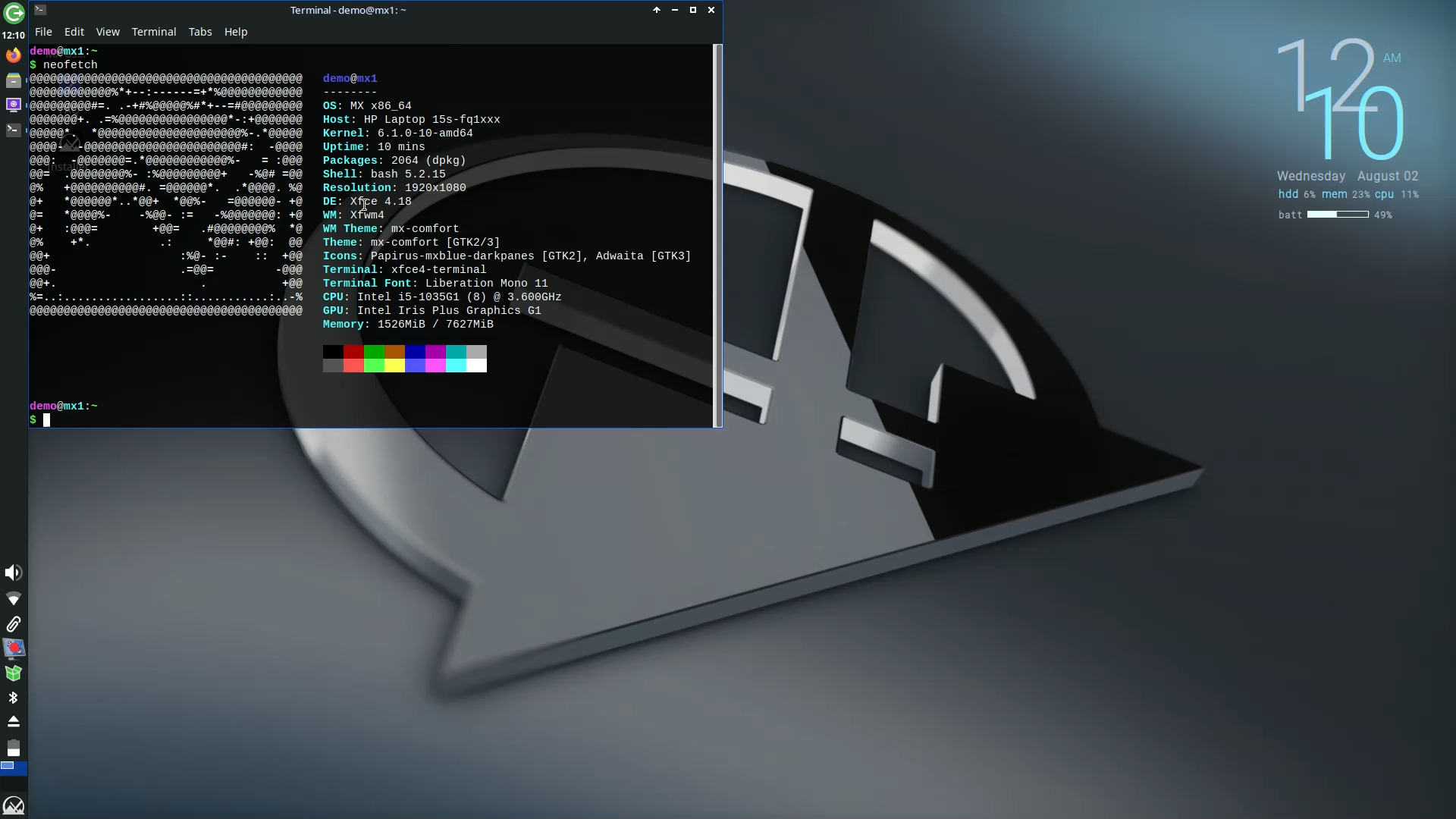Open the MX start menu button
1456x819 pixels.
tap(14, 805)
